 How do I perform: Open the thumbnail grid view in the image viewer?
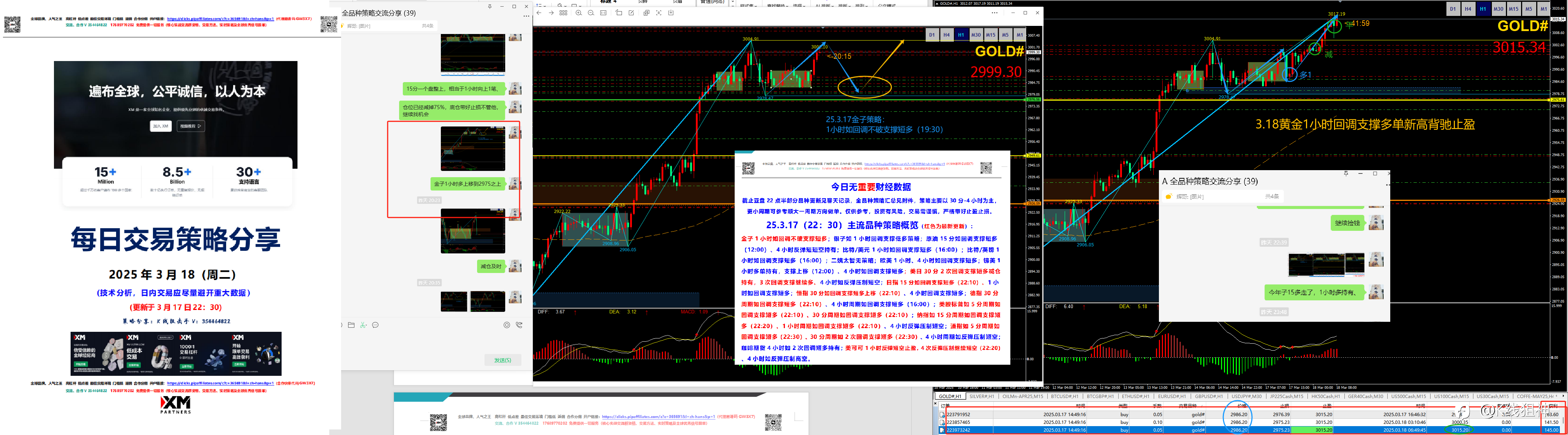564,13
